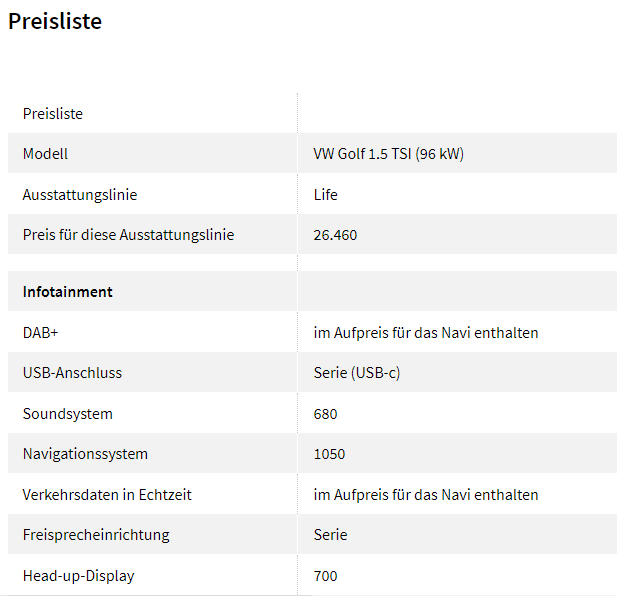Click Preis für diese Ausstattungslinie label
The image size is (618, 596).
click(128, 235)
